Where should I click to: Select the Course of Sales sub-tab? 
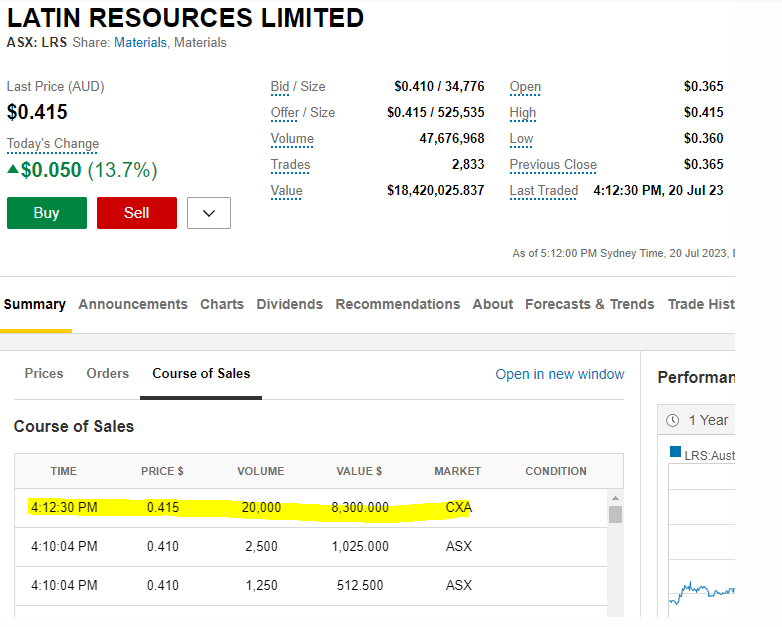tap(201, 374)
